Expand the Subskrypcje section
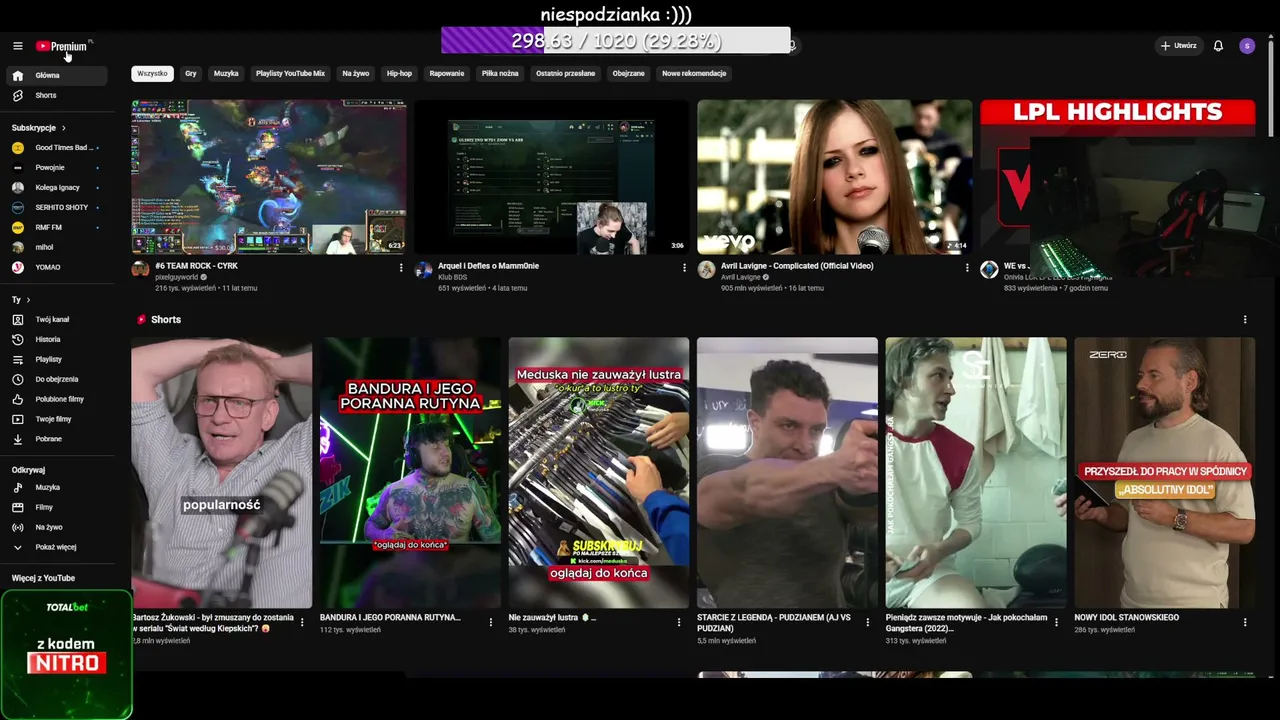1280x720 pixels. (x=39, y=128)
